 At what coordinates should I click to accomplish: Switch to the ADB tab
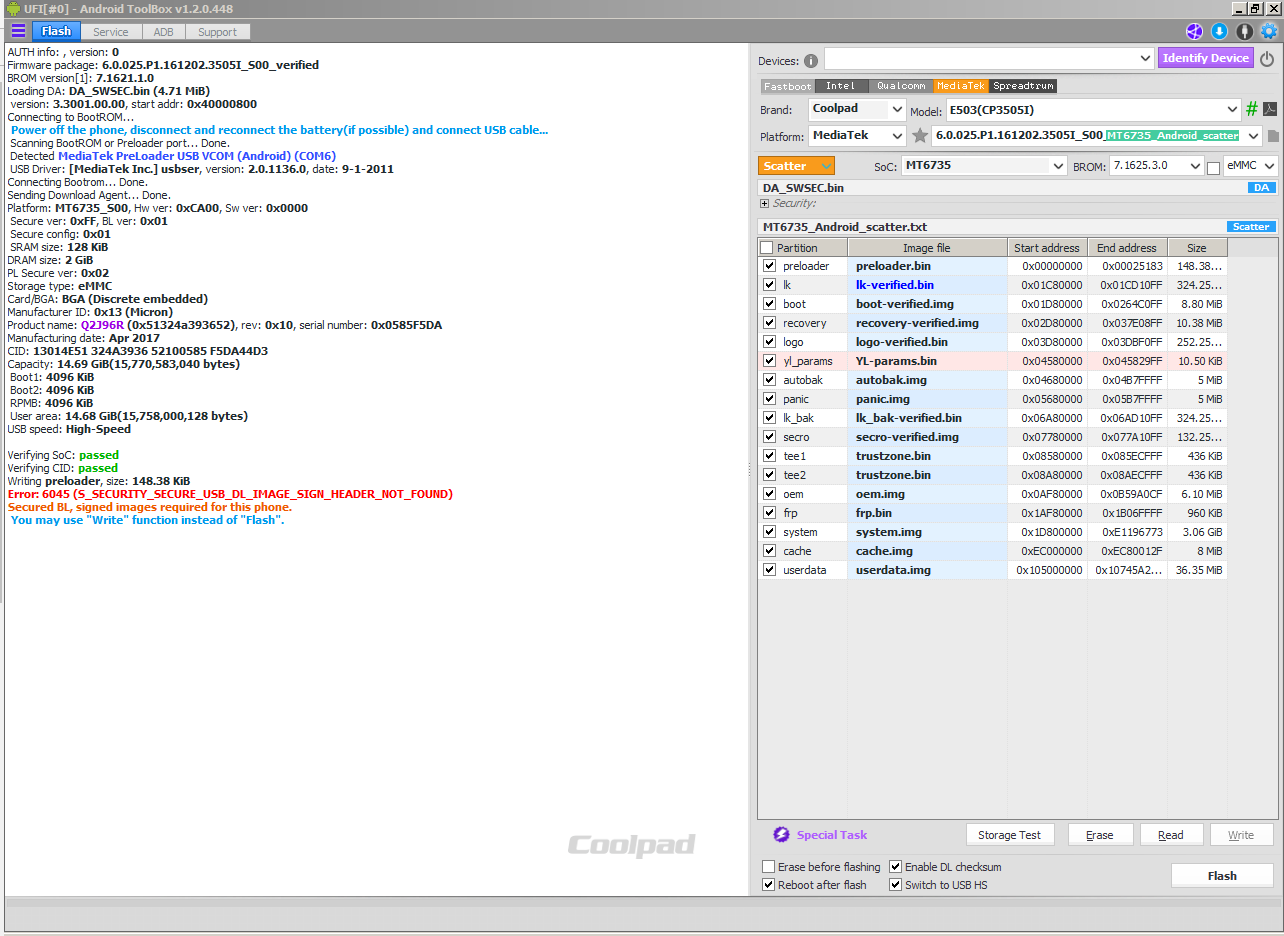pyautogui.click(x=163, y=32)
